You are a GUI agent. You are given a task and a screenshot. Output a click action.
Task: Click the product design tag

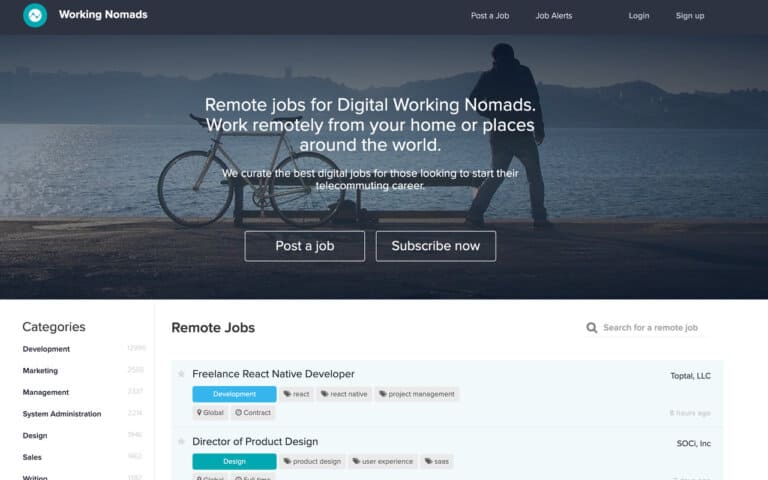pos(312,462)
